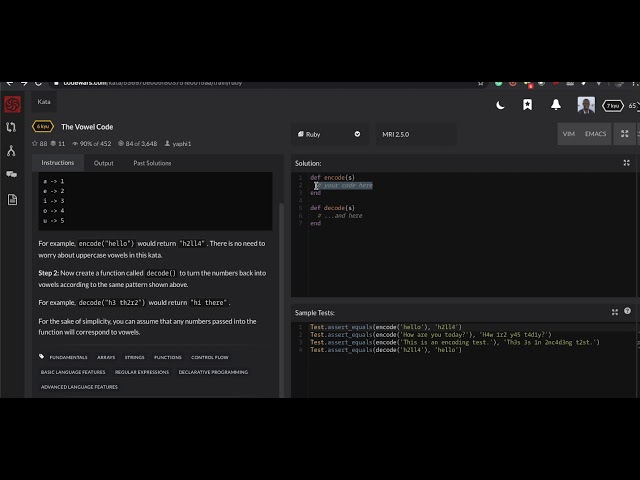This screenshot has width=640, height=480.
Task: Expand the Solution panel
Action: [627, 163]
